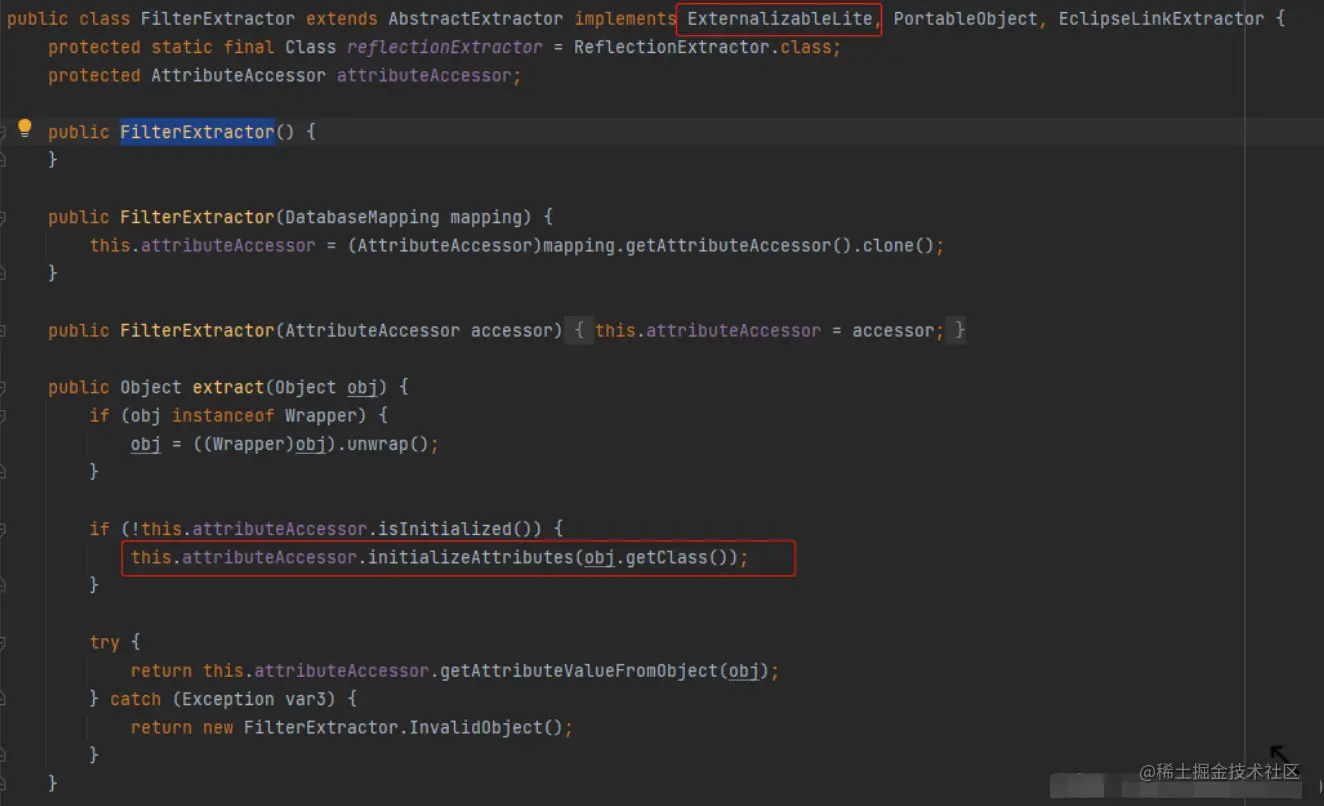Screen dimensions: 1324x806
Task: Click the AbstractExtractor superclass name
Action: pos(475,19)
